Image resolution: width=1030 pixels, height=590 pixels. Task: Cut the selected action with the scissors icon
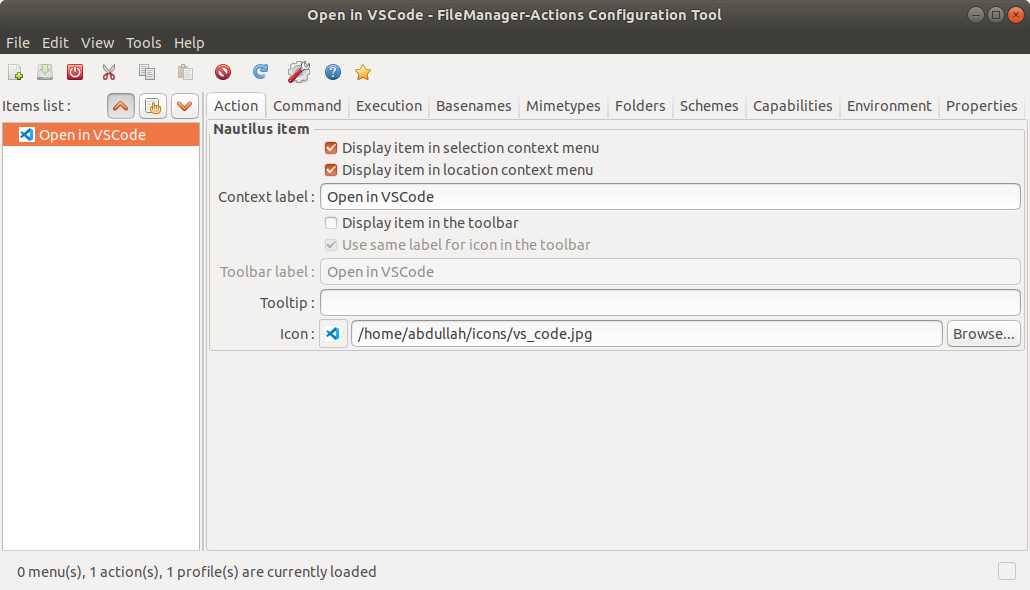tap(109, 72)
